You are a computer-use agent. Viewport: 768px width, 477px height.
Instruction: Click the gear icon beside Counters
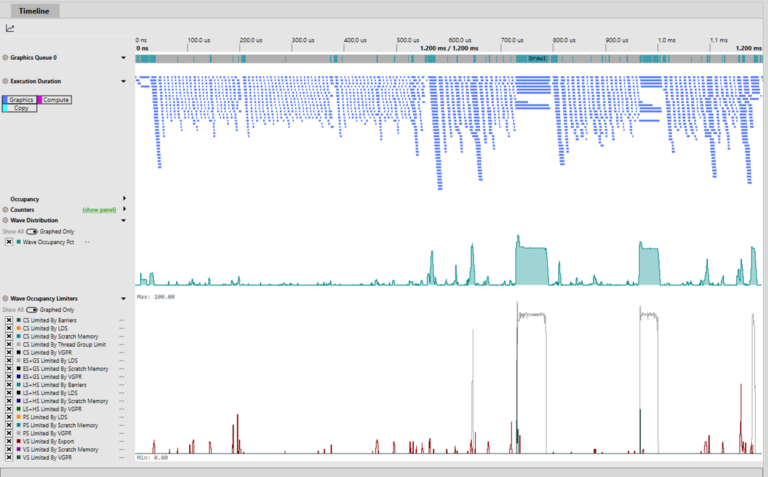click(5, 210)
